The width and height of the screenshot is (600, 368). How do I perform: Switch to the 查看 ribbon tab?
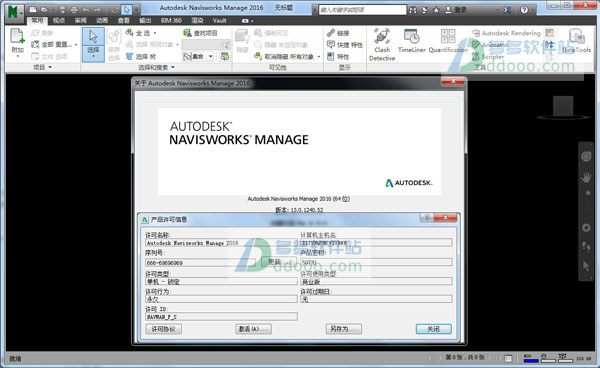tap(123, 20)
